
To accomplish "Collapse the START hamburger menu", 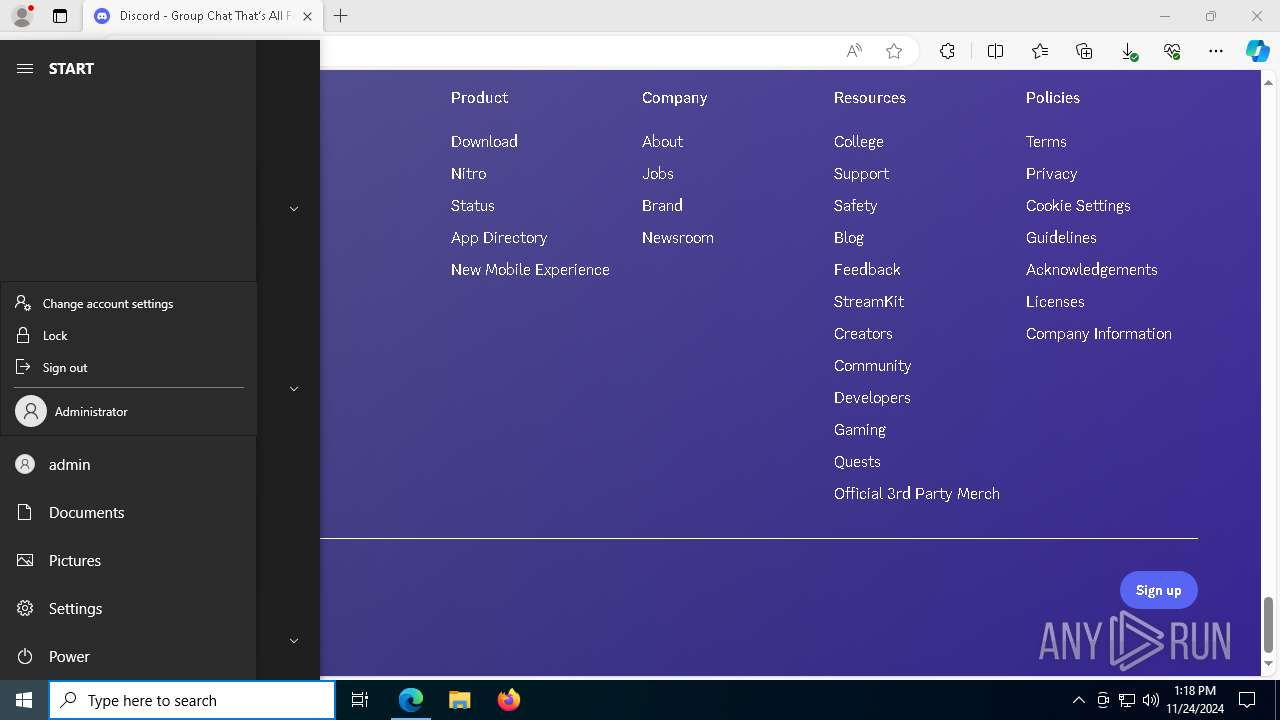I will click(25, 68).
